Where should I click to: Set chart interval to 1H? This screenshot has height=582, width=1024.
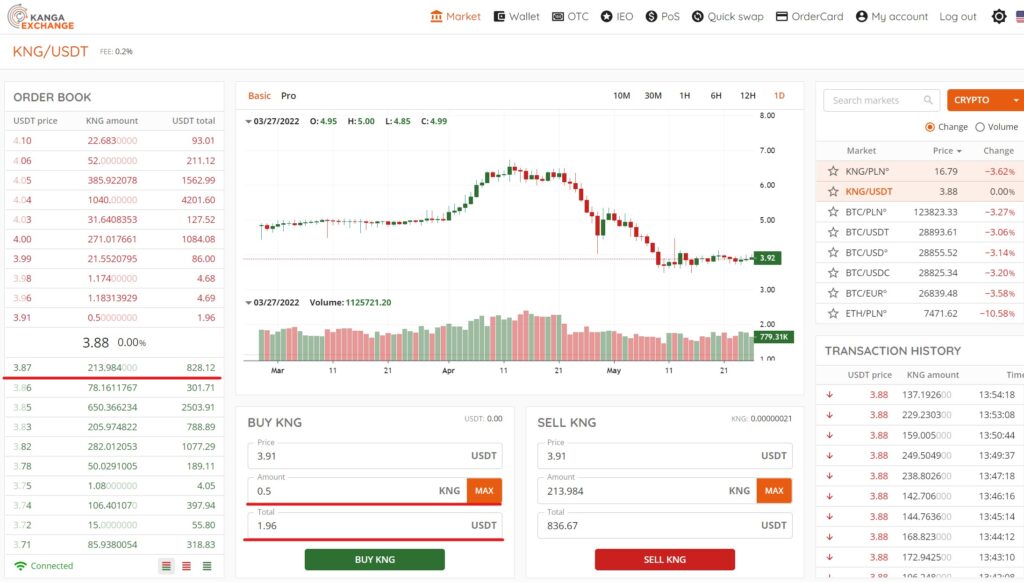point(684,95)
